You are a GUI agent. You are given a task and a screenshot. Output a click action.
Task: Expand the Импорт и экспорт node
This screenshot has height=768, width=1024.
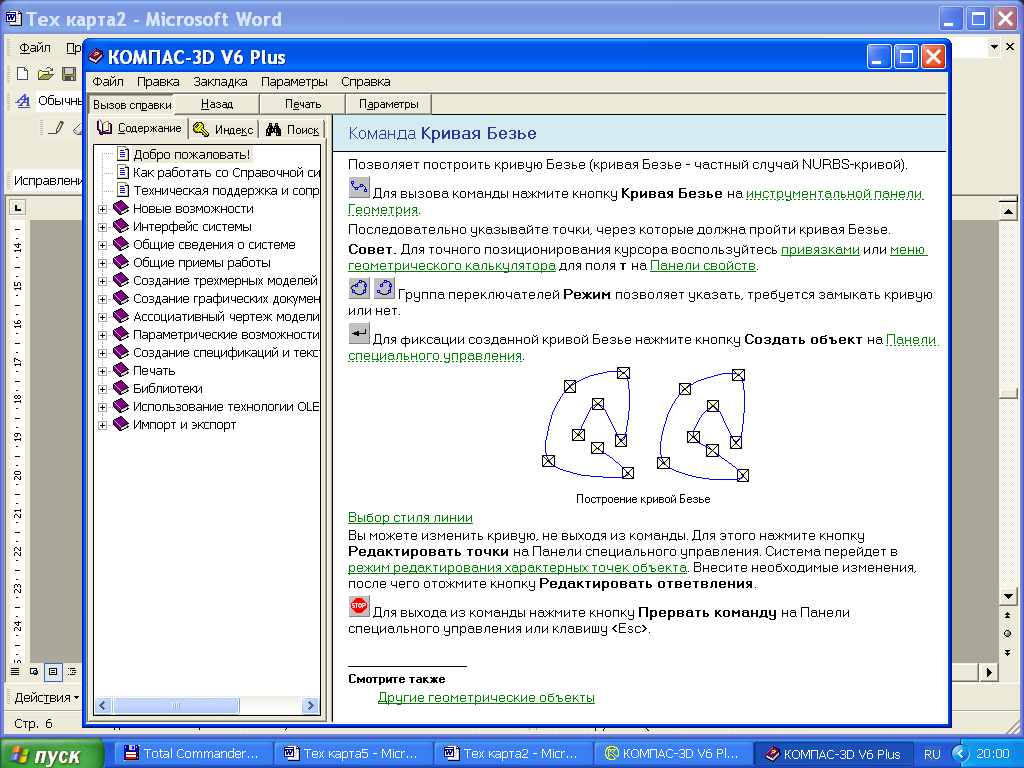(x=103, y=425)
